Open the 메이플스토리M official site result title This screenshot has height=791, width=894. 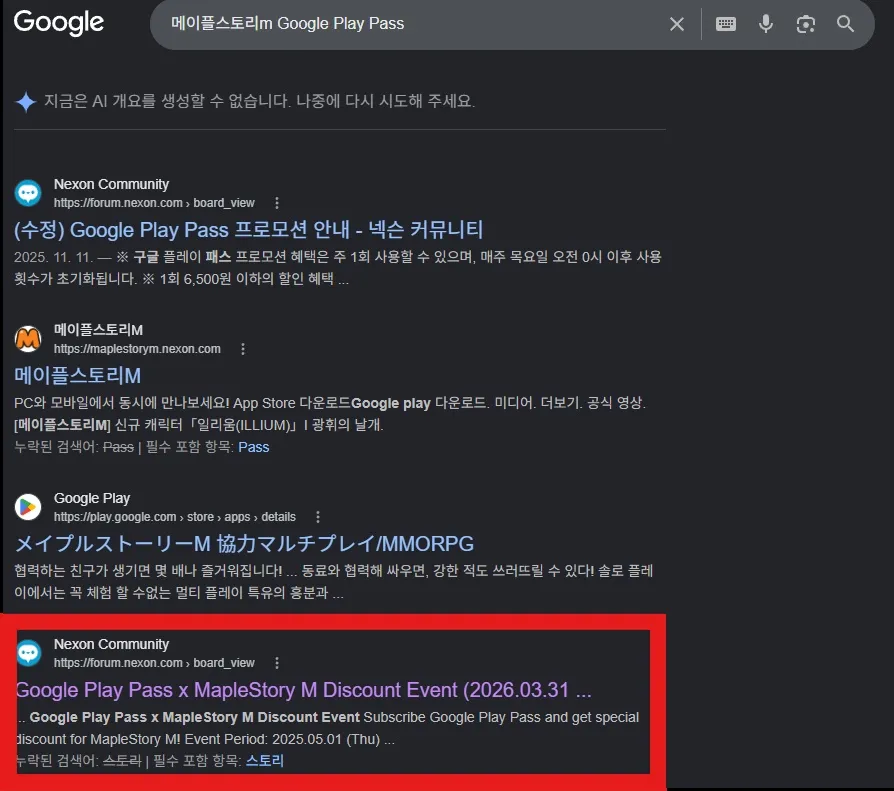78,376
